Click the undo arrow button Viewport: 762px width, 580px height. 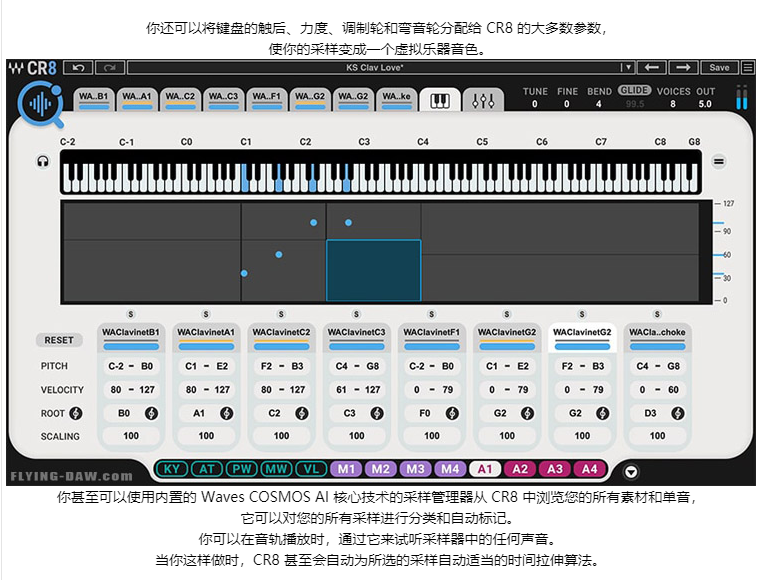coord(78,68)
